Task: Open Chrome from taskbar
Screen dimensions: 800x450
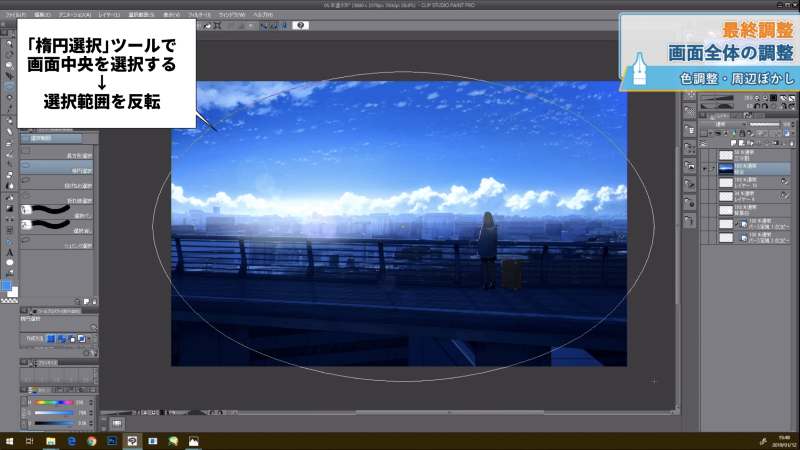Action: click(91, 441)
